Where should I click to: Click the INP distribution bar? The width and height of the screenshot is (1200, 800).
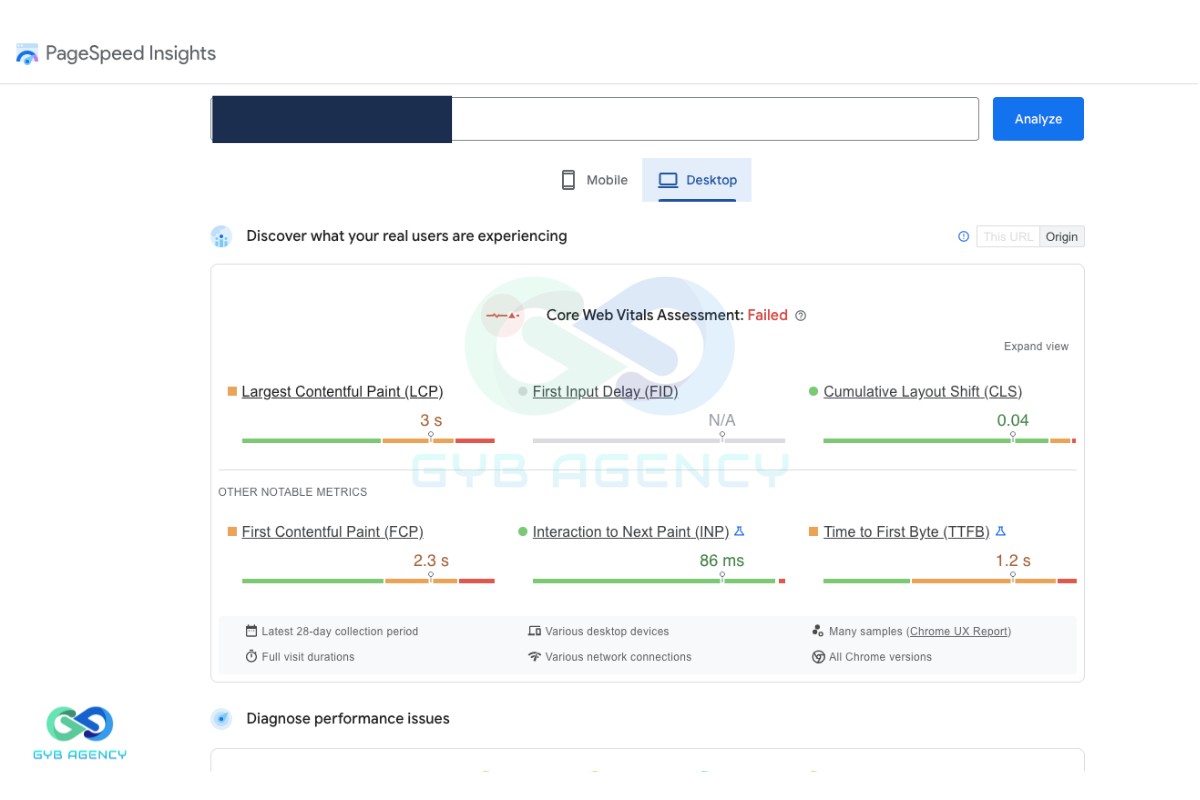pos(659,581)
